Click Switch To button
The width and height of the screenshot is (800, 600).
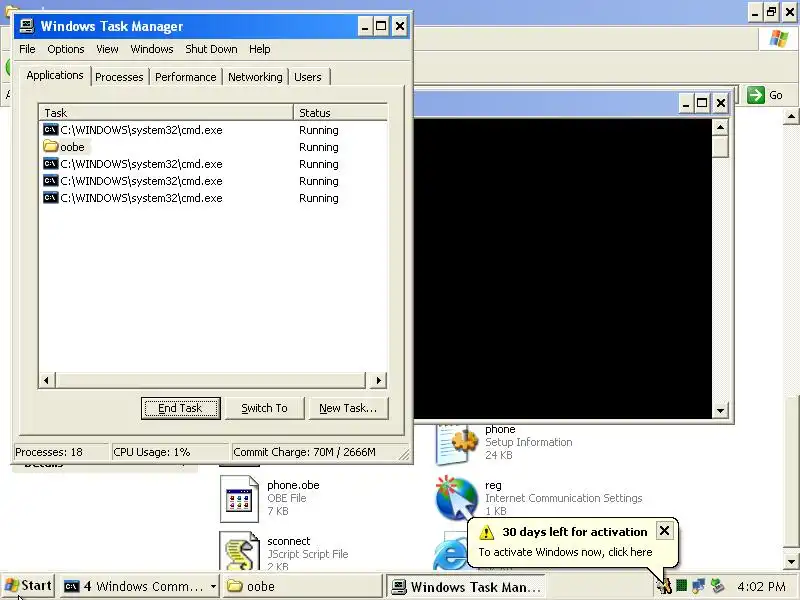click(x=264, y=408)
